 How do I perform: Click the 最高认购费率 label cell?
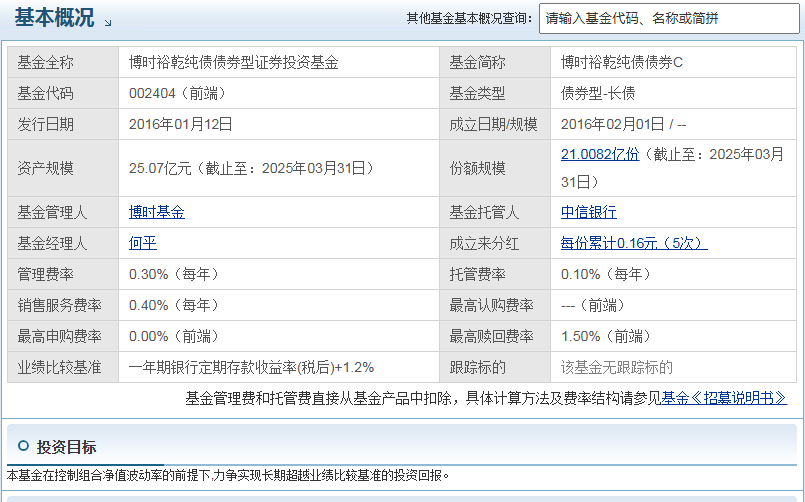click(x=495, y=305)
